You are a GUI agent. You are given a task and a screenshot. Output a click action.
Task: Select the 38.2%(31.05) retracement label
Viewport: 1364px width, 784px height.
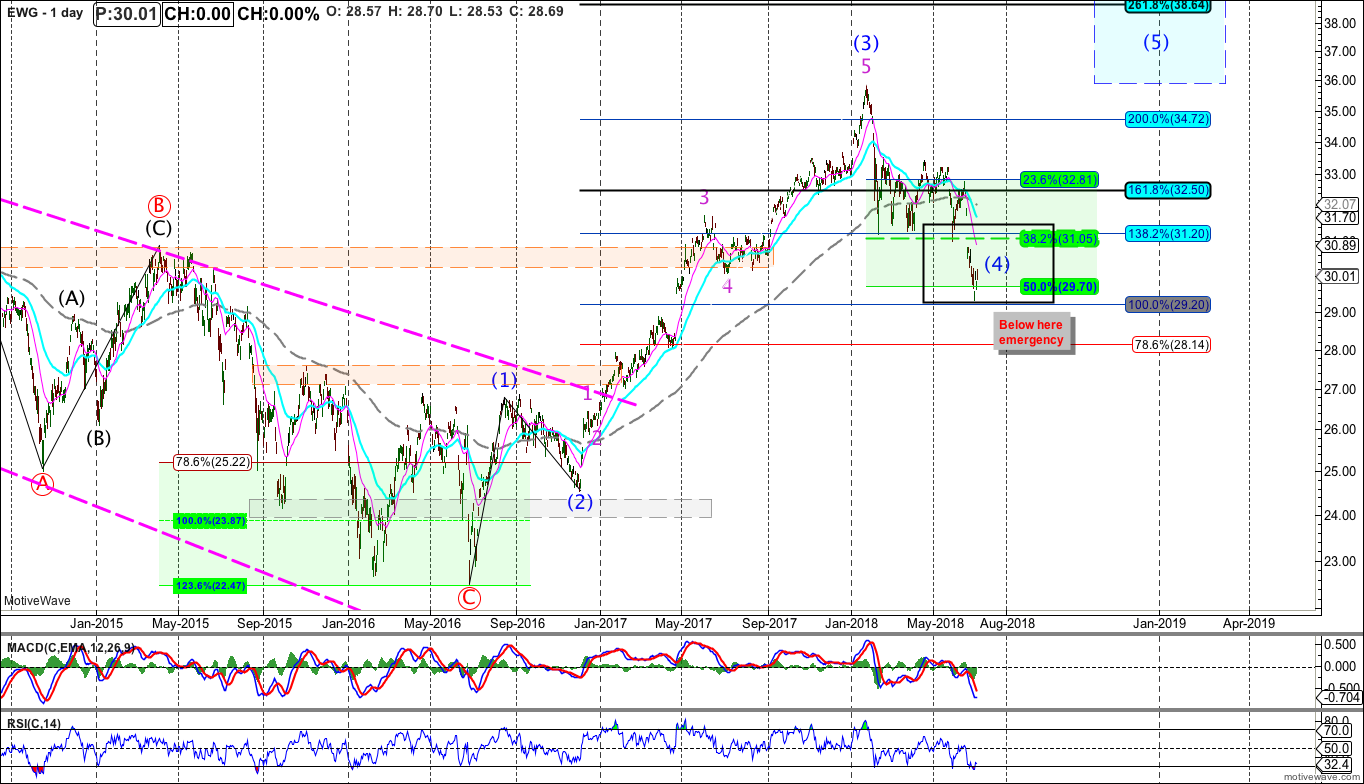(1059, 239)
